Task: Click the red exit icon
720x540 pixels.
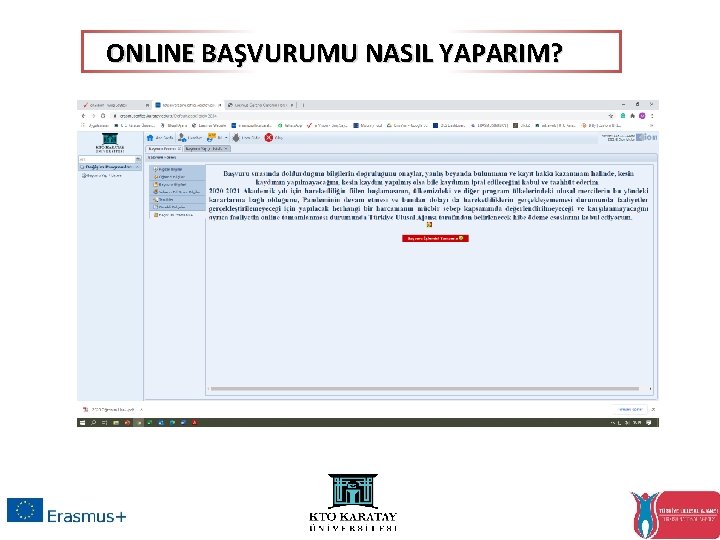Action: [x=269, y=138]
